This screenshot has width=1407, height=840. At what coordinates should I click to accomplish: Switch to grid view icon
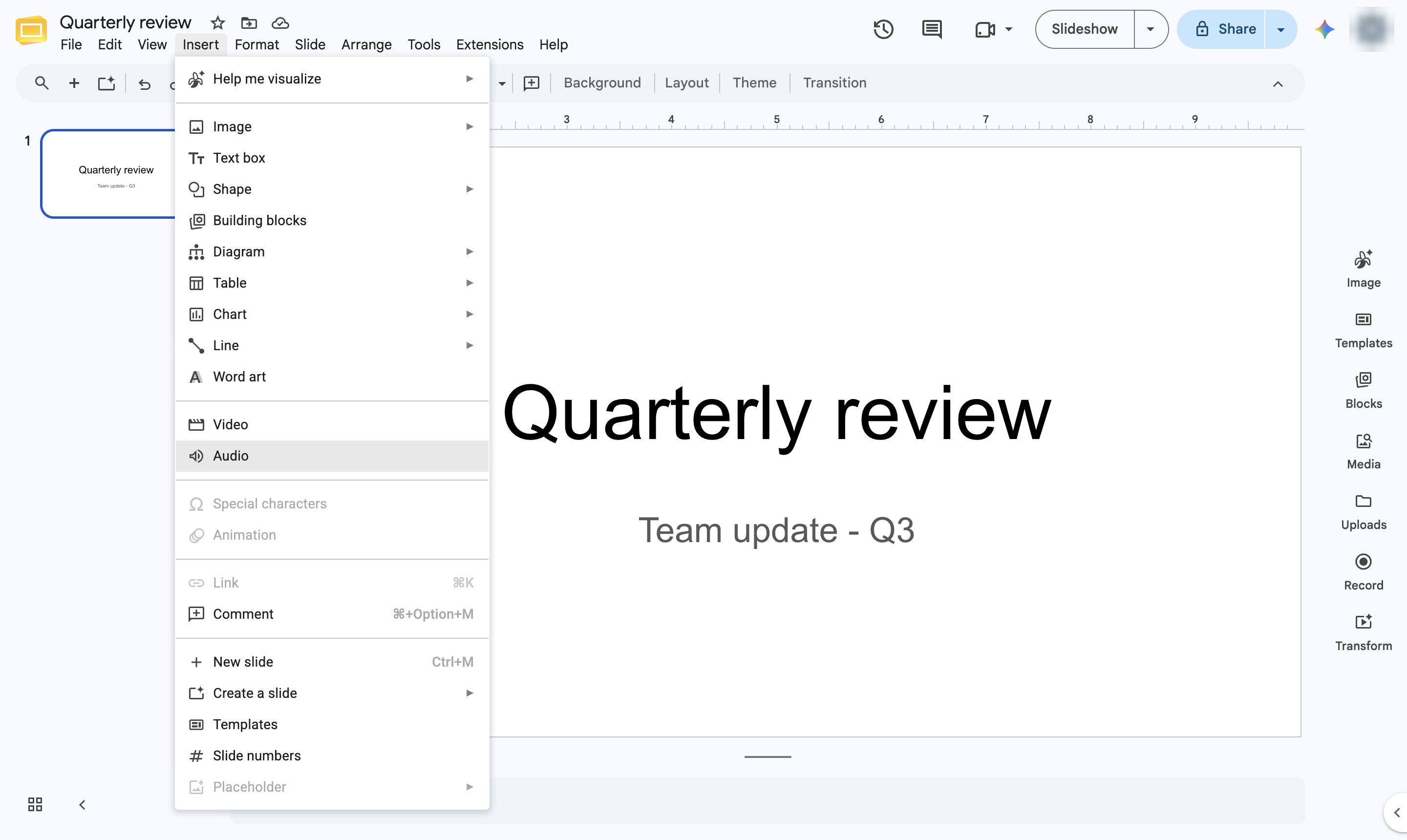tap(35, 804)
